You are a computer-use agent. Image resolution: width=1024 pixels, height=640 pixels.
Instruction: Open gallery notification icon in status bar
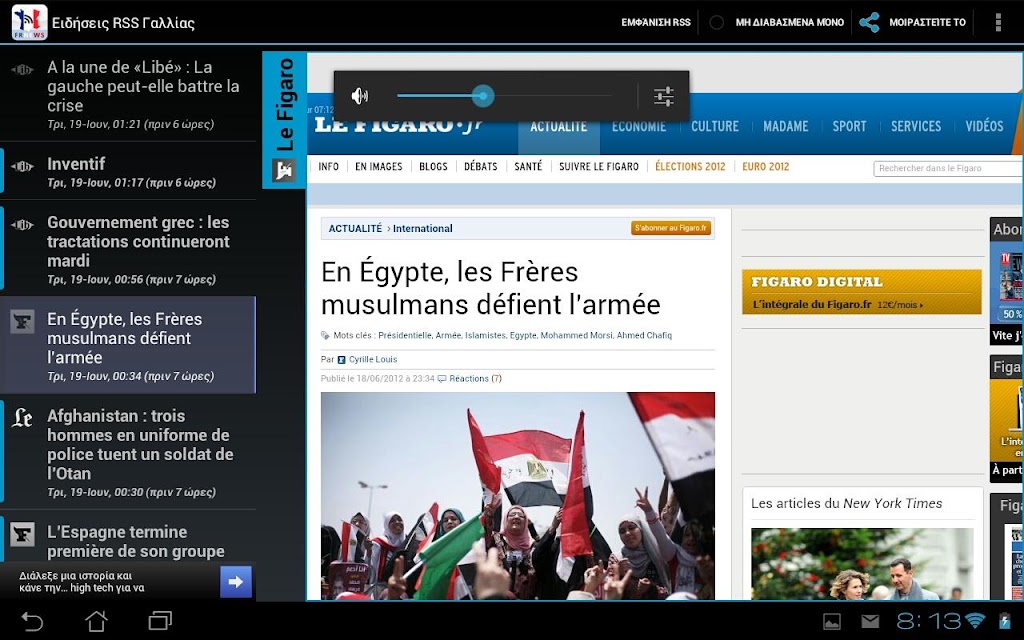click(831, 621)
